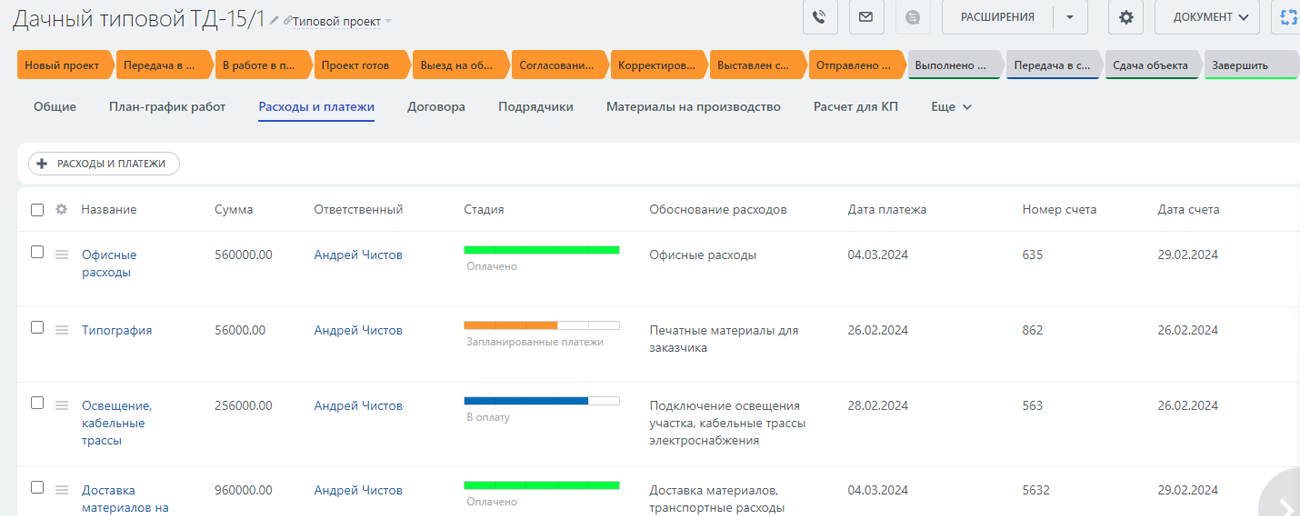Screen dimensions: 1300x516
Task: Click the pencil icon to edit project title
Action: point(275,21)
